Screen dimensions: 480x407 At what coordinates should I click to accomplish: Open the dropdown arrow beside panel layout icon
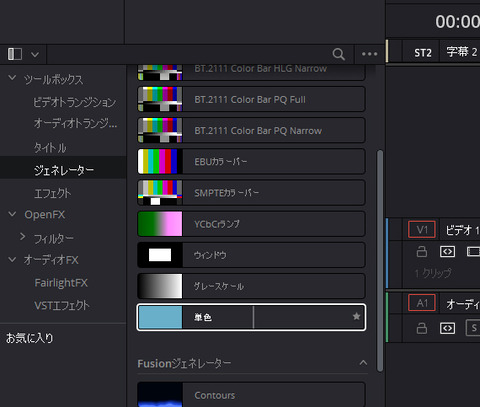tap(35, 54)
